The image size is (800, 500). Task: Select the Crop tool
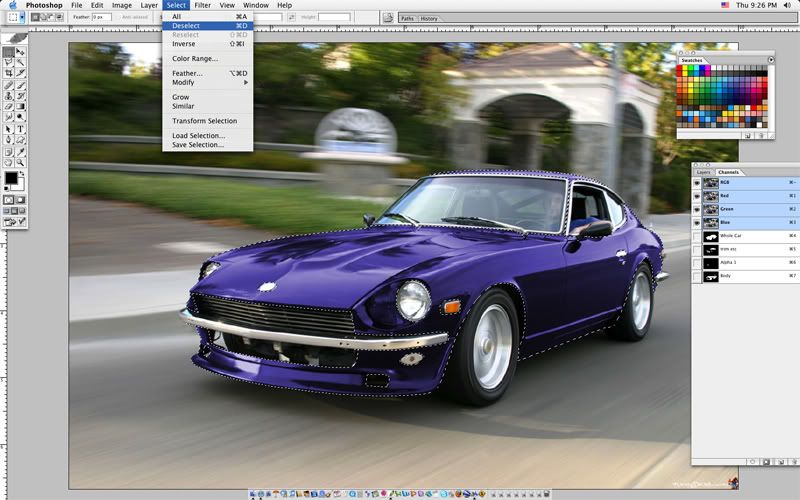pyautogui.click(x=9, y=73)
